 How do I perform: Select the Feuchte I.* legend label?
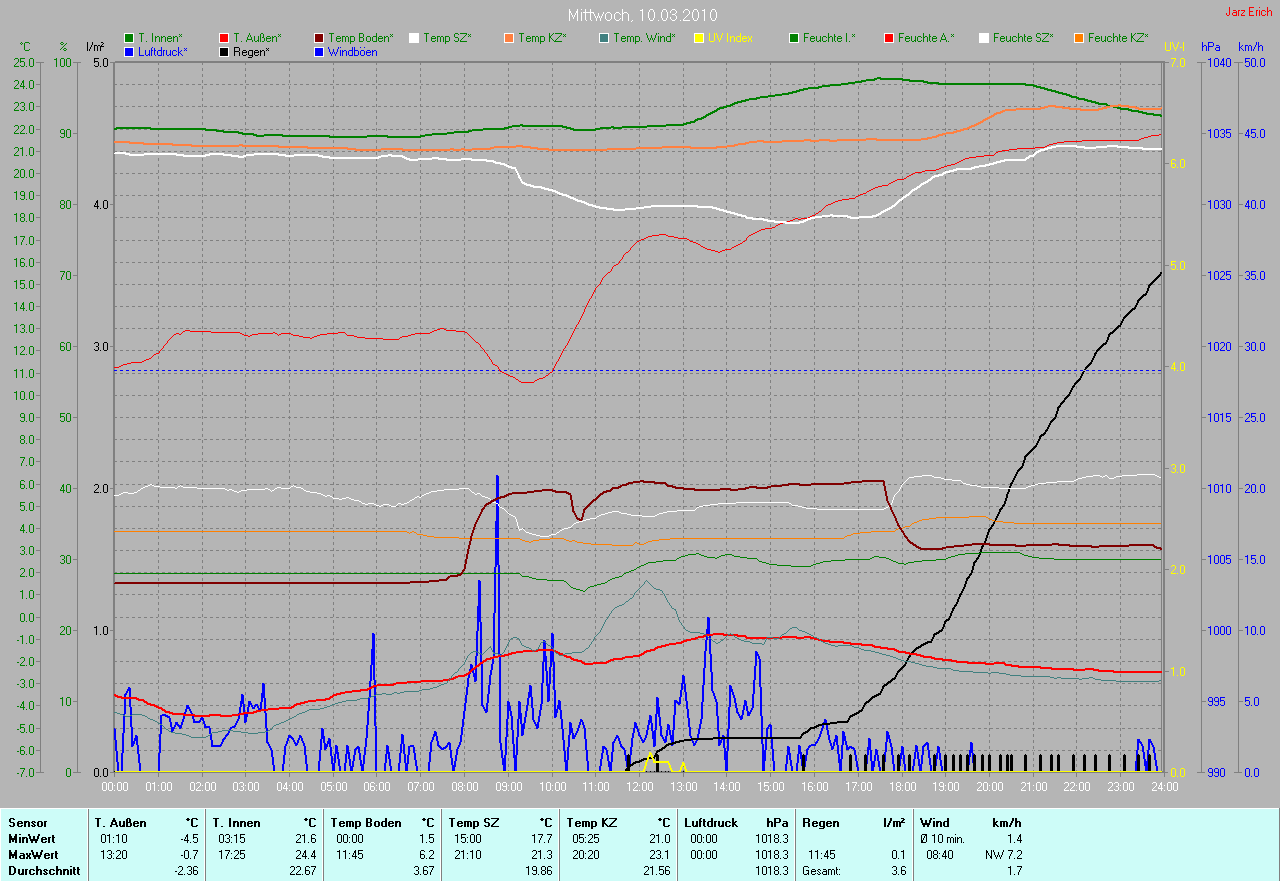[x=829, y=38]
